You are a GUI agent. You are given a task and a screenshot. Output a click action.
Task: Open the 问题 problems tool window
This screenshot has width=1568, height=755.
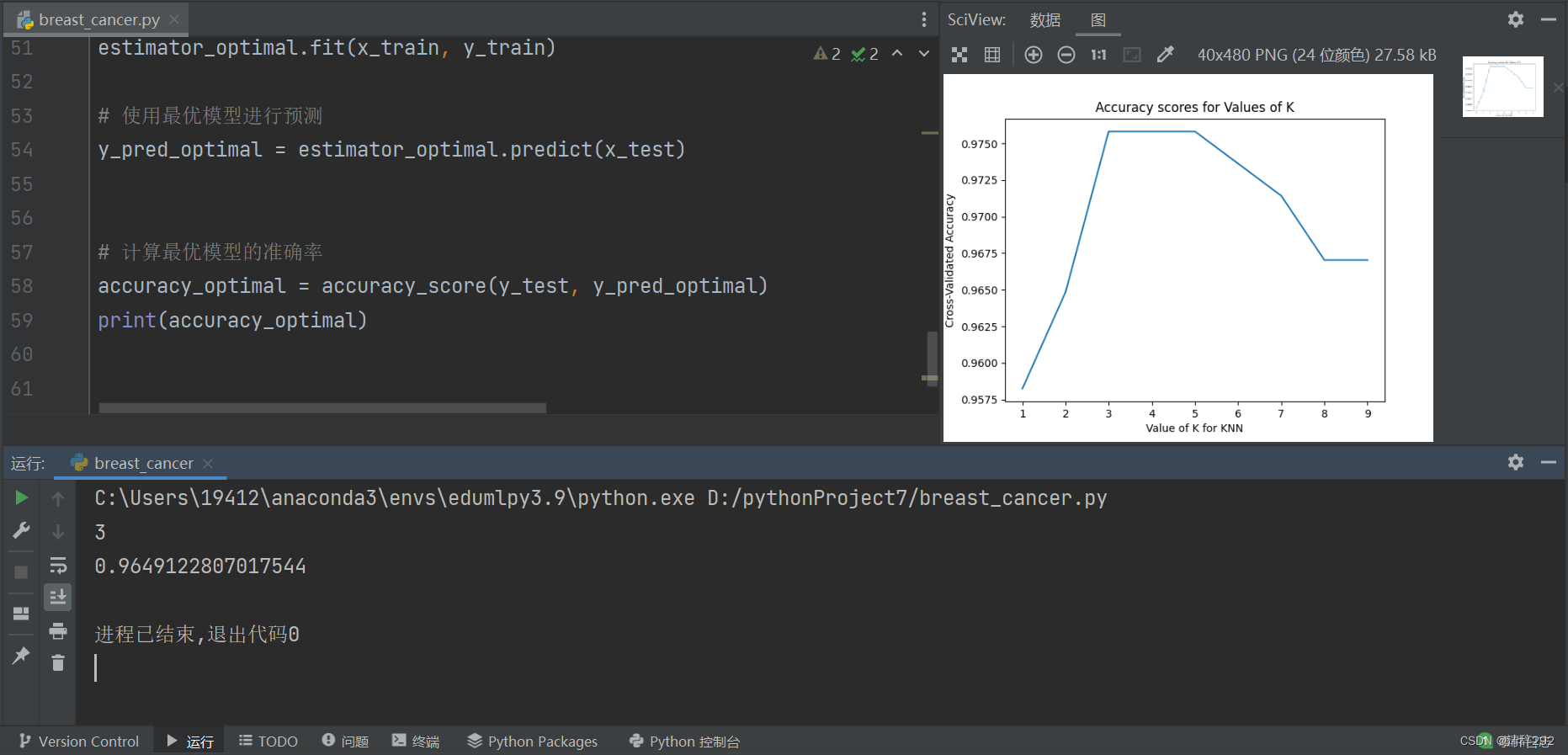(346, 742)
